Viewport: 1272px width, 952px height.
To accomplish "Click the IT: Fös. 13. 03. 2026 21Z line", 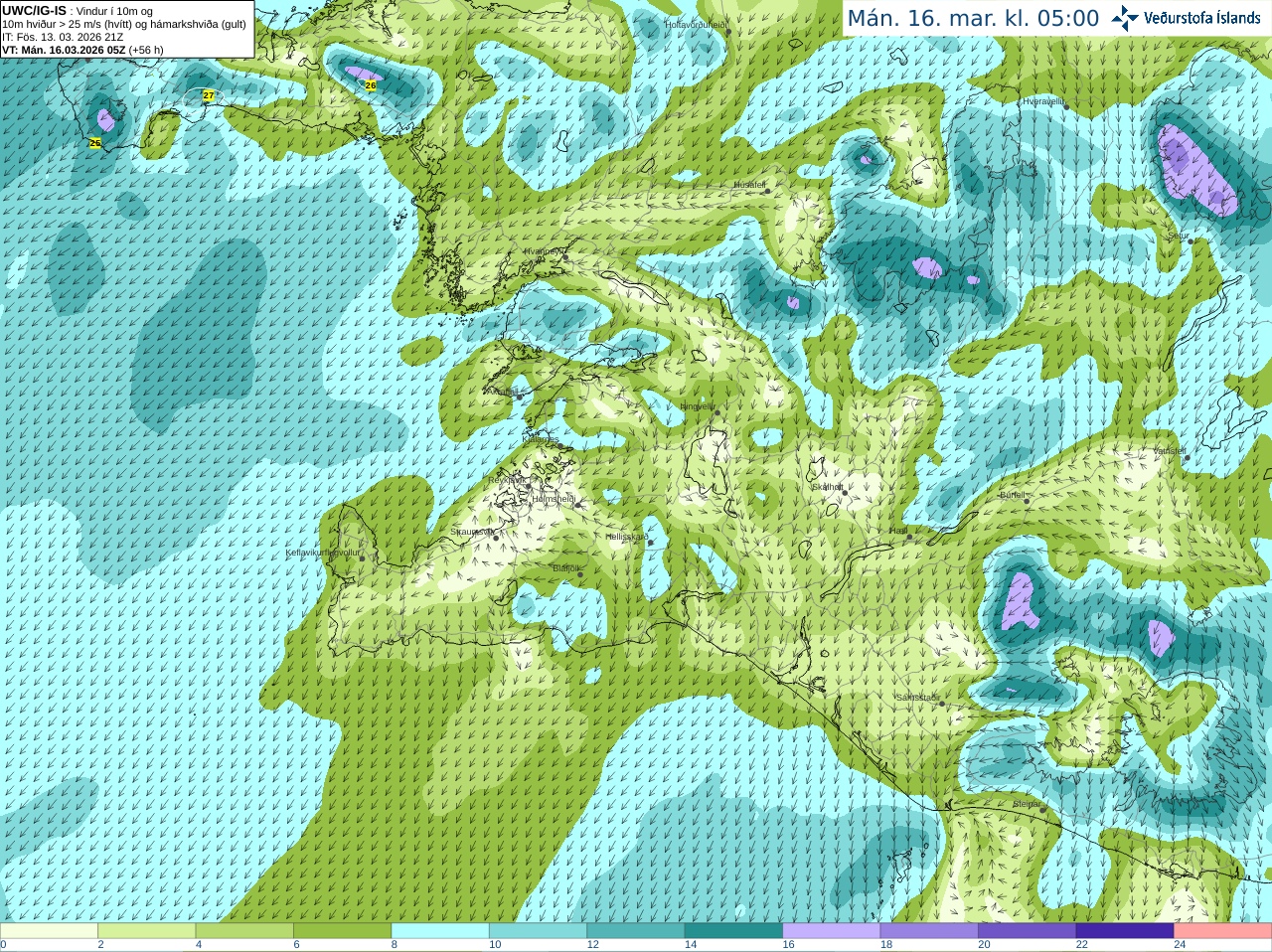I will (x=63, y=37).
